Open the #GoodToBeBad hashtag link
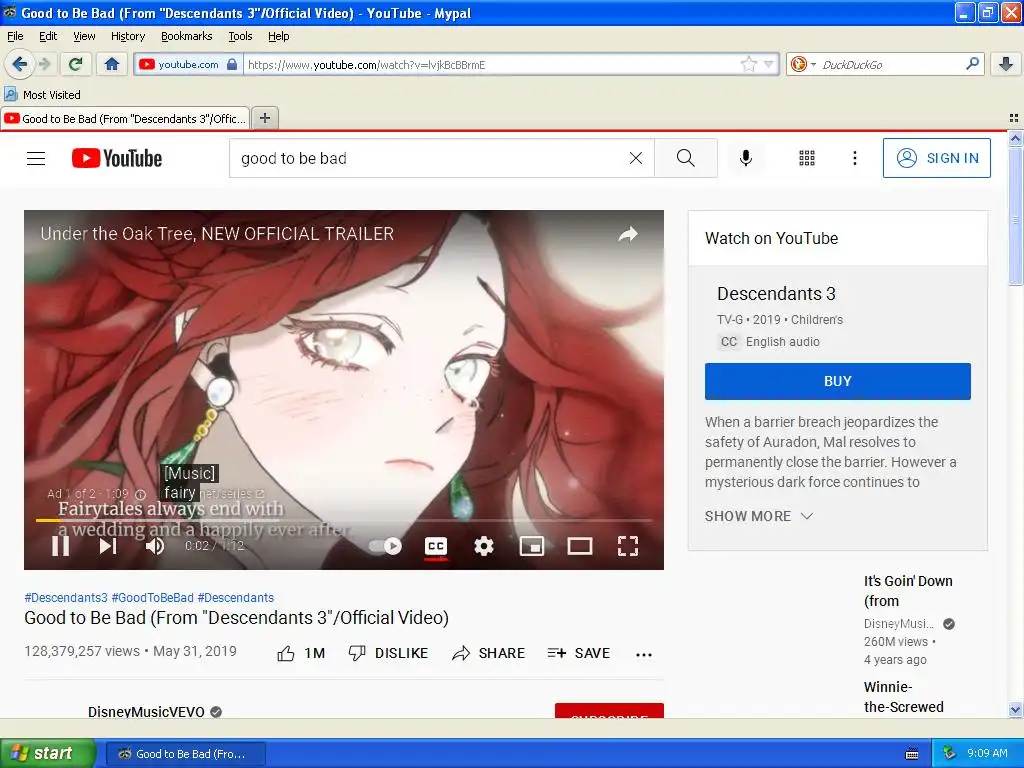1024x768 pixels. tap(153, 598)
